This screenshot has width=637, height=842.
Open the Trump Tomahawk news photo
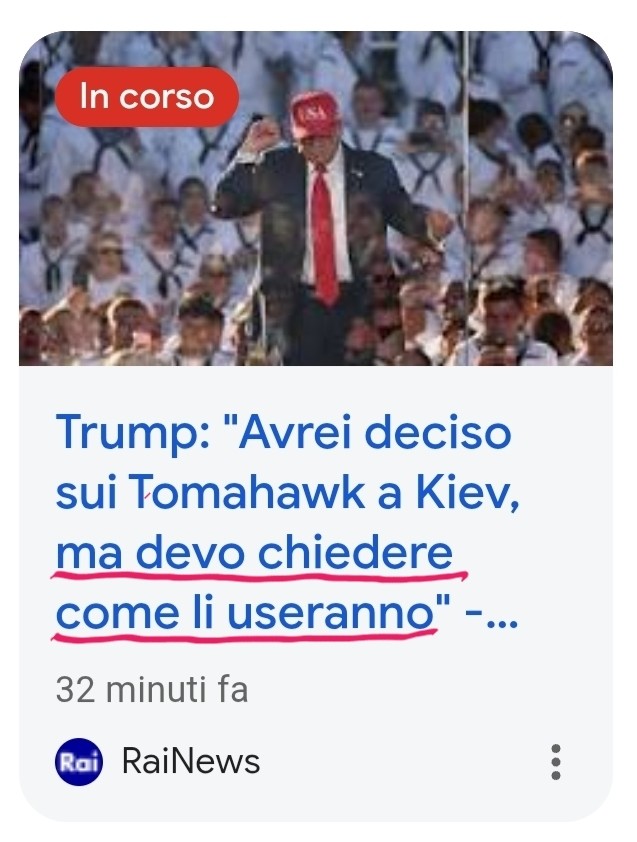[x=316, y=199]
